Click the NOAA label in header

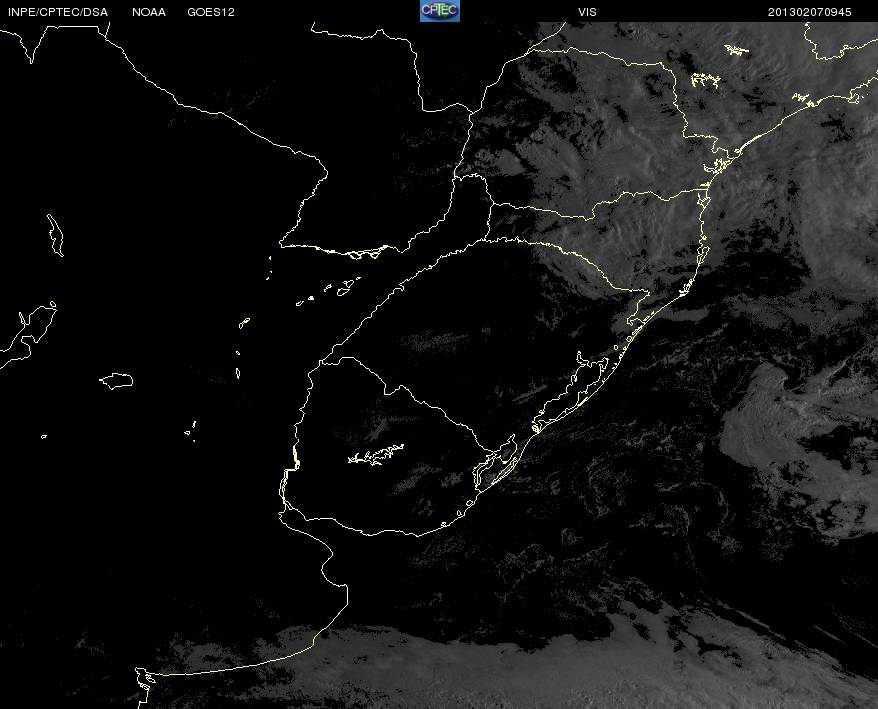(149, 12)
